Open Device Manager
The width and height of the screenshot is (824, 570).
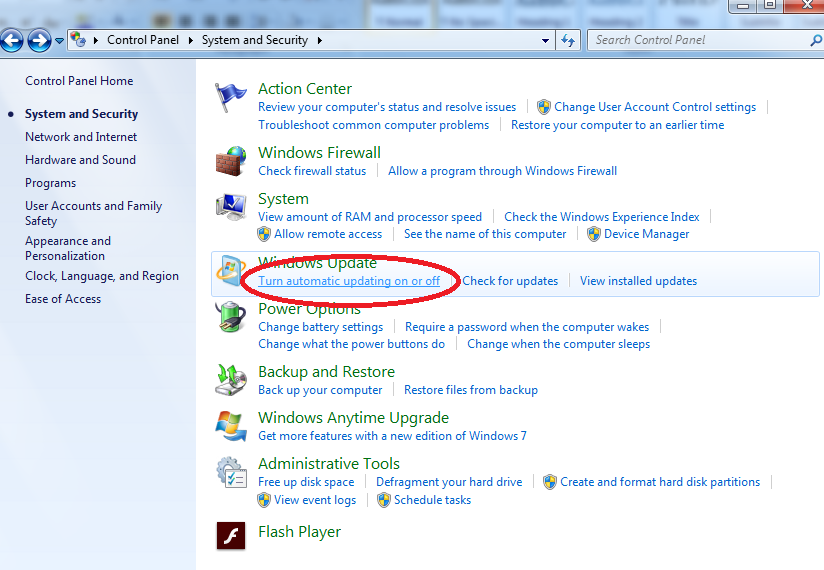(x=646, y=234)
